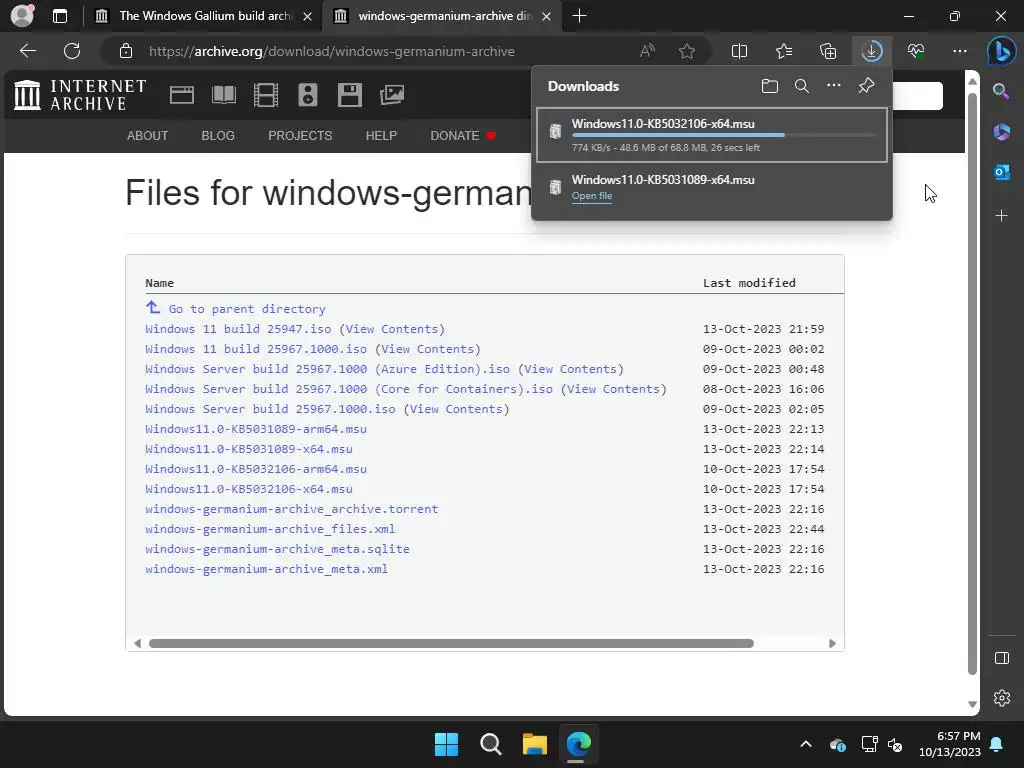
Task: Click Edge icon in taskbar
Action: coord(579,744)
